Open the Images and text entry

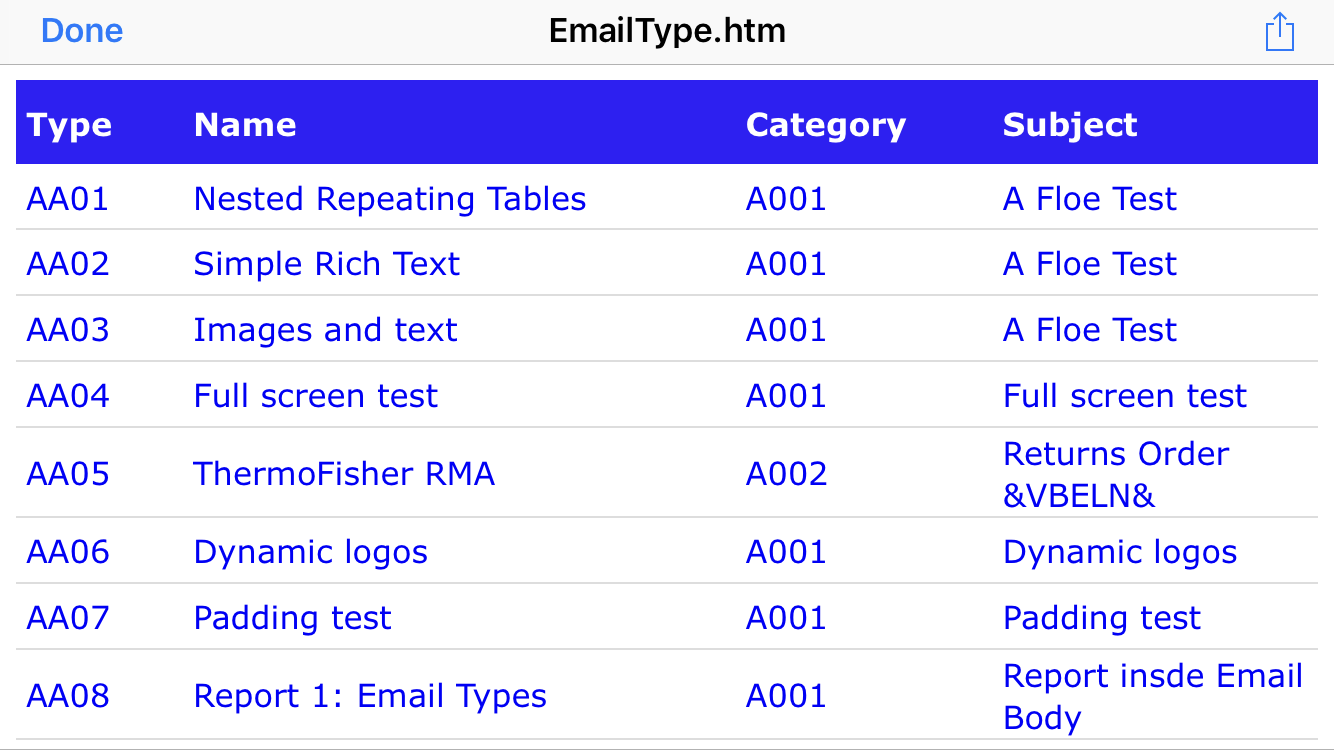(326, 330)
